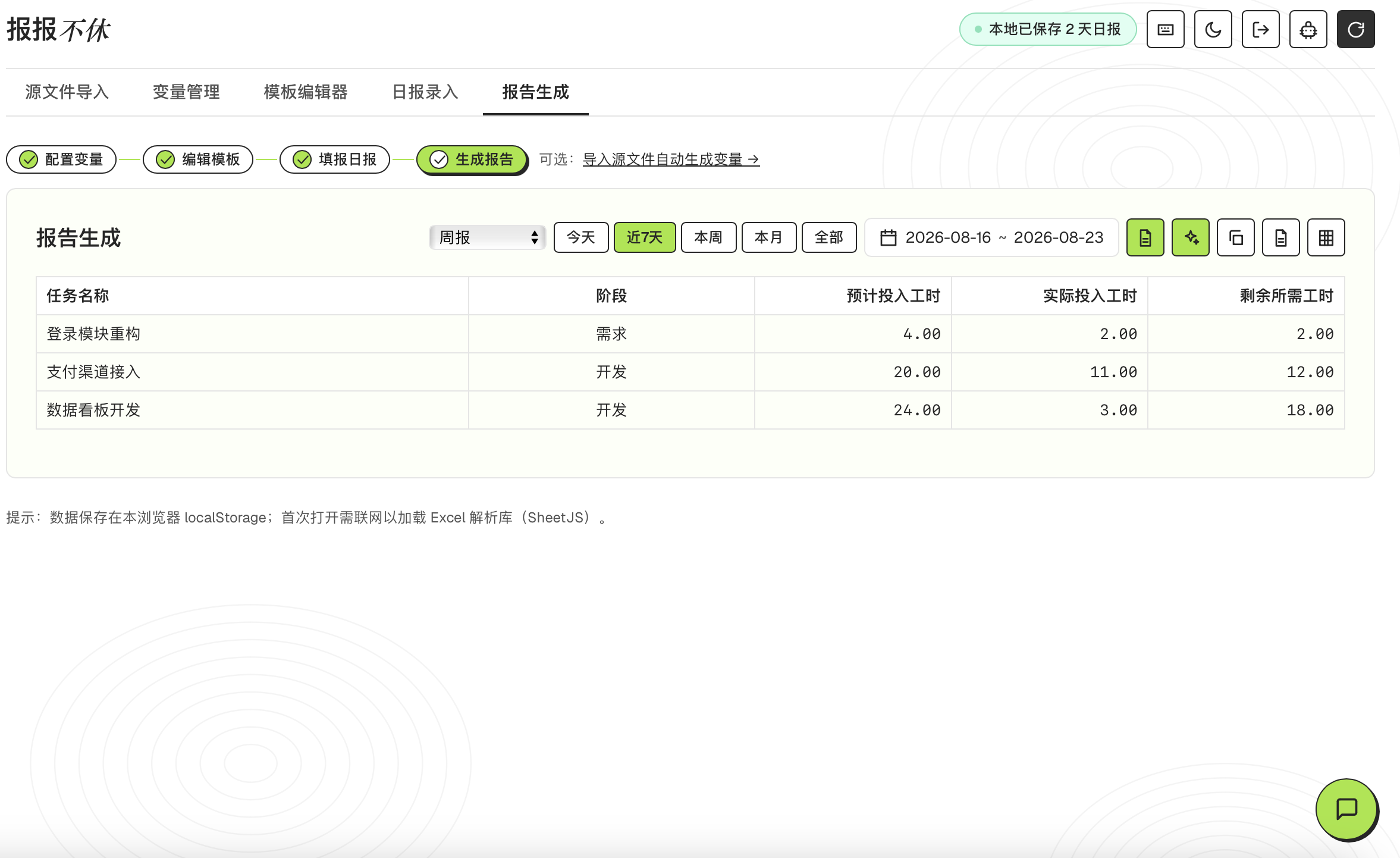Click the 生成报告 step pill
This screenshot has height=858, width=1400.
(x=472, y=159)
